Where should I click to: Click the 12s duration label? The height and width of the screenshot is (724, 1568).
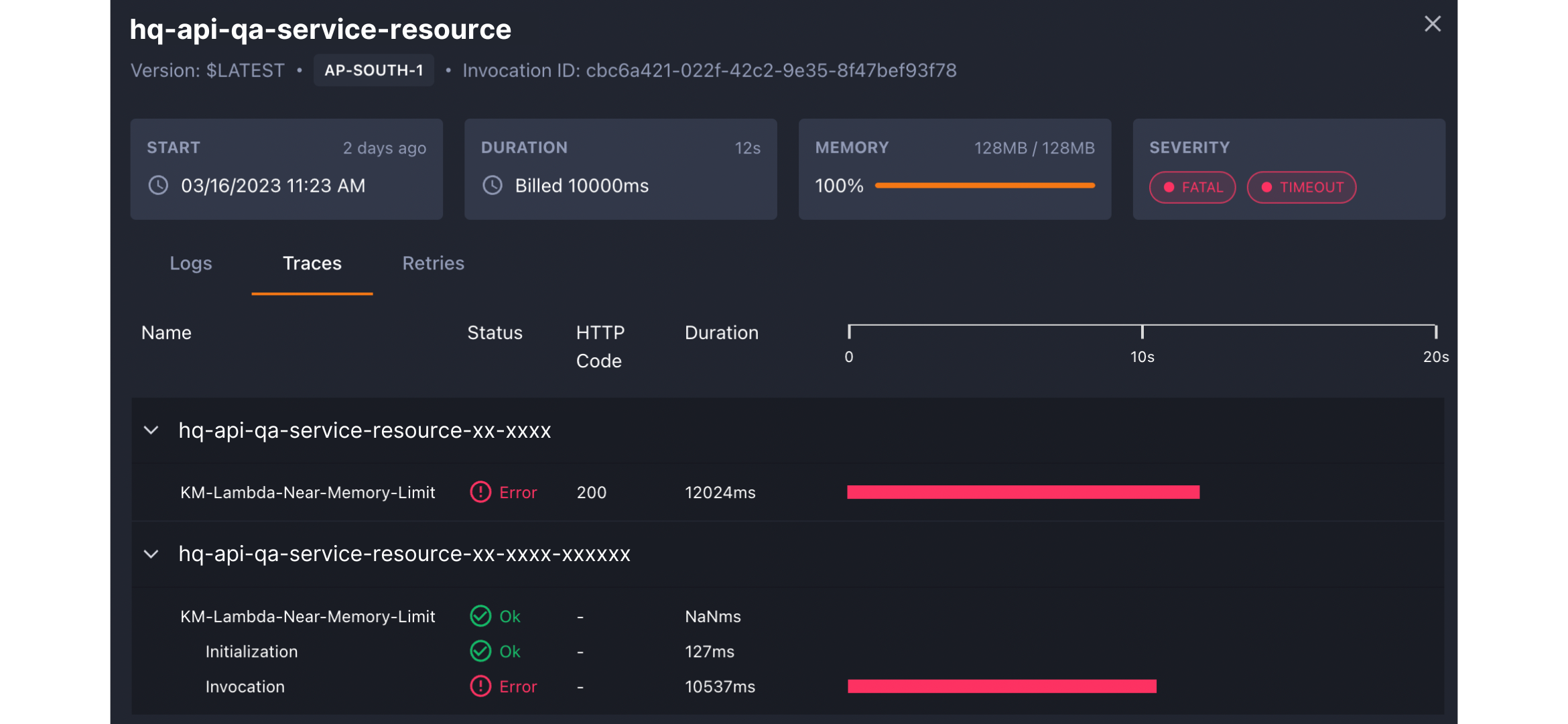[748, 148]
